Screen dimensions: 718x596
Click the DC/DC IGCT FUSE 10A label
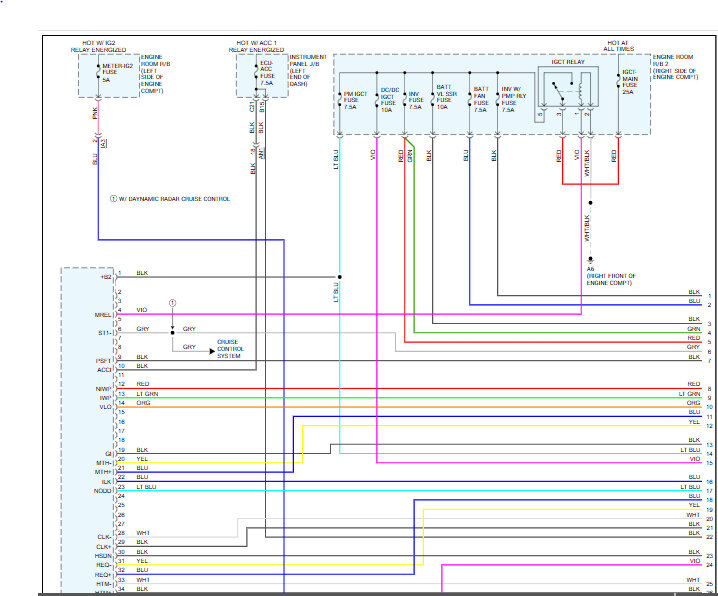[x=390, y=100]
